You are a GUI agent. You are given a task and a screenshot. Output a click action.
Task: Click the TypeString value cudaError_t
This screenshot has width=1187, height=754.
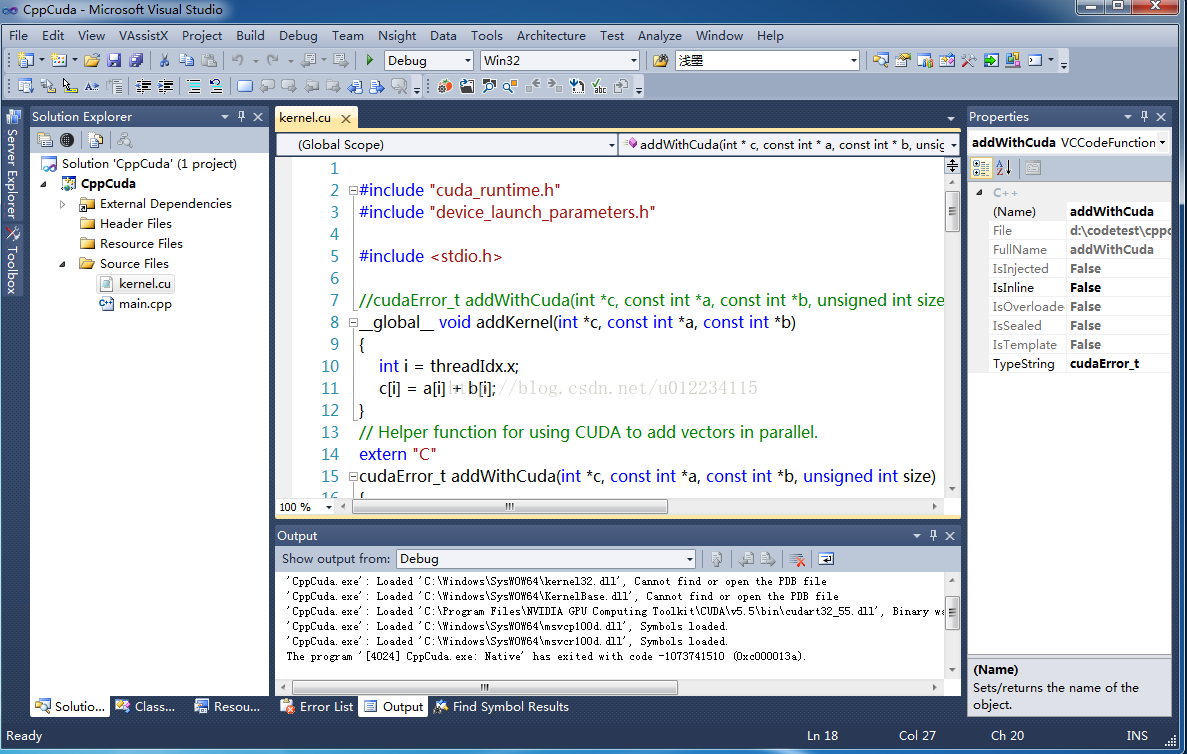click(x=1104, y=364)
